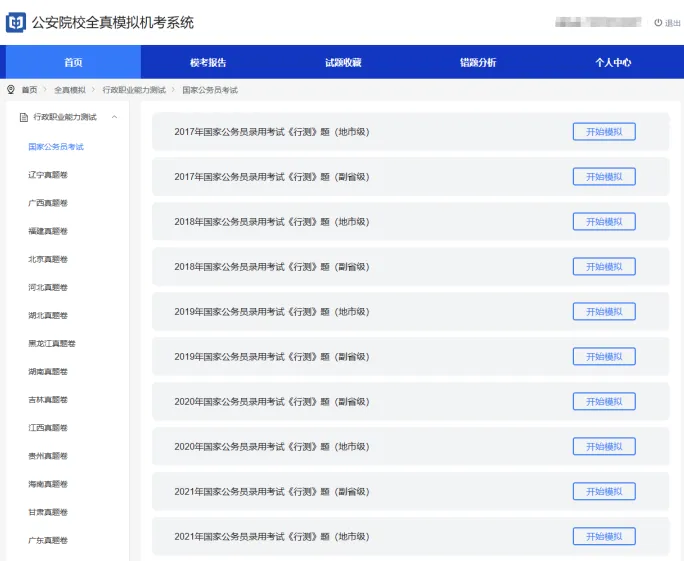This screenshot has width=684, height=561.
Task: Click the 2017年国家公务员录用考试《行测》题（地市级）title
Action: click(x=272, y=132)
